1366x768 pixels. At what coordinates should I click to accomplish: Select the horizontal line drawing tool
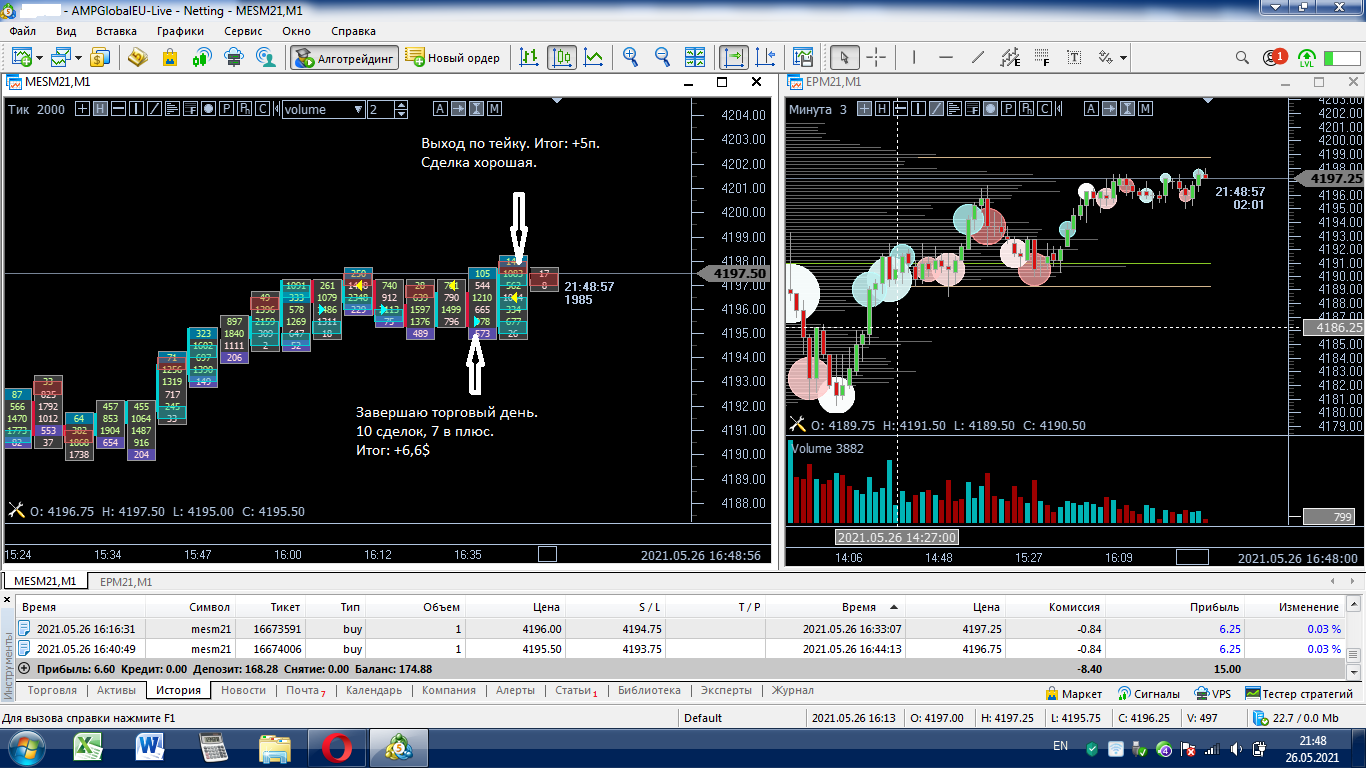click(946, 57)
